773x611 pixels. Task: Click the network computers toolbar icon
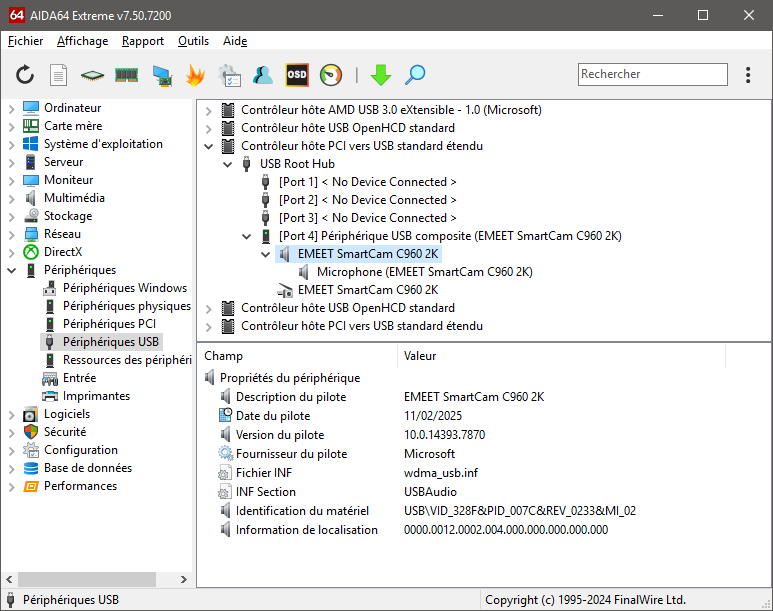[162, 75]
